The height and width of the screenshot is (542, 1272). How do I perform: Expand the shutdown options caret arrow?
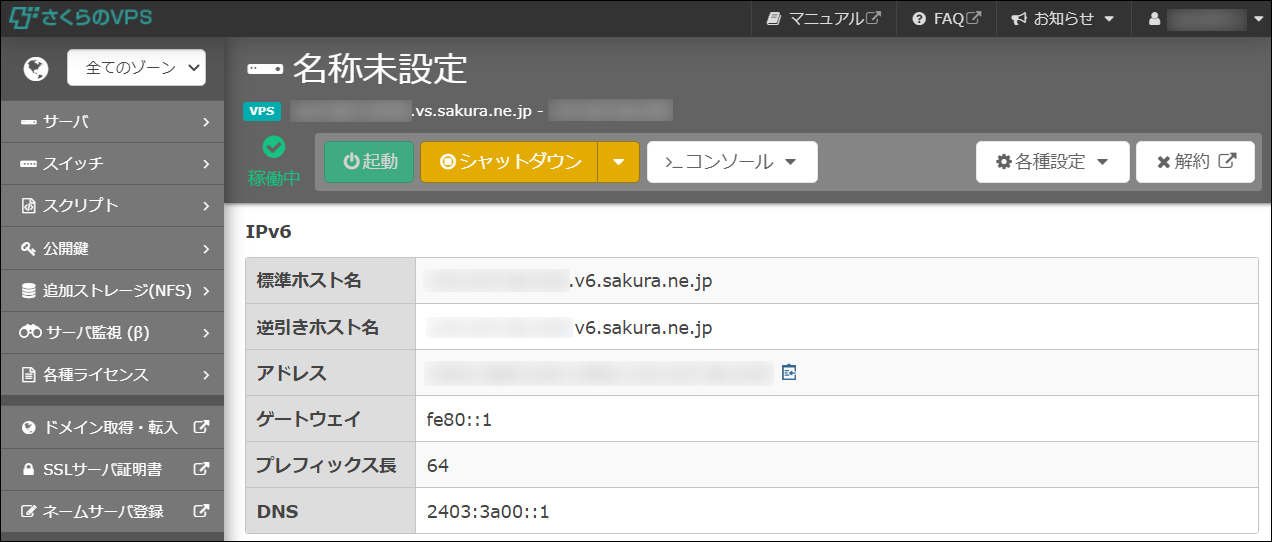click(x=618, y=162)
